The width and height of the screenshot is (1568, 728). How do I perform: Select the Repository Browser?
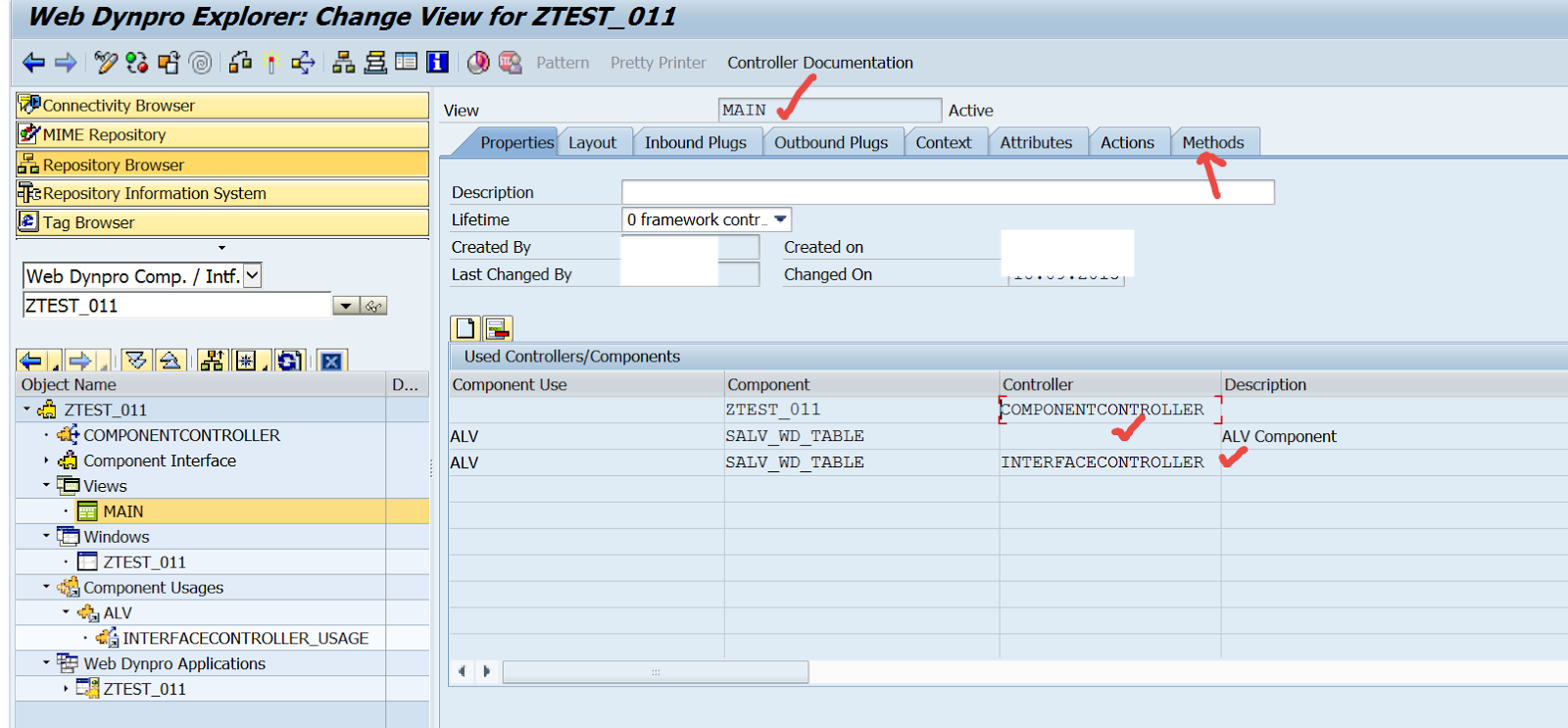point(222,165)
